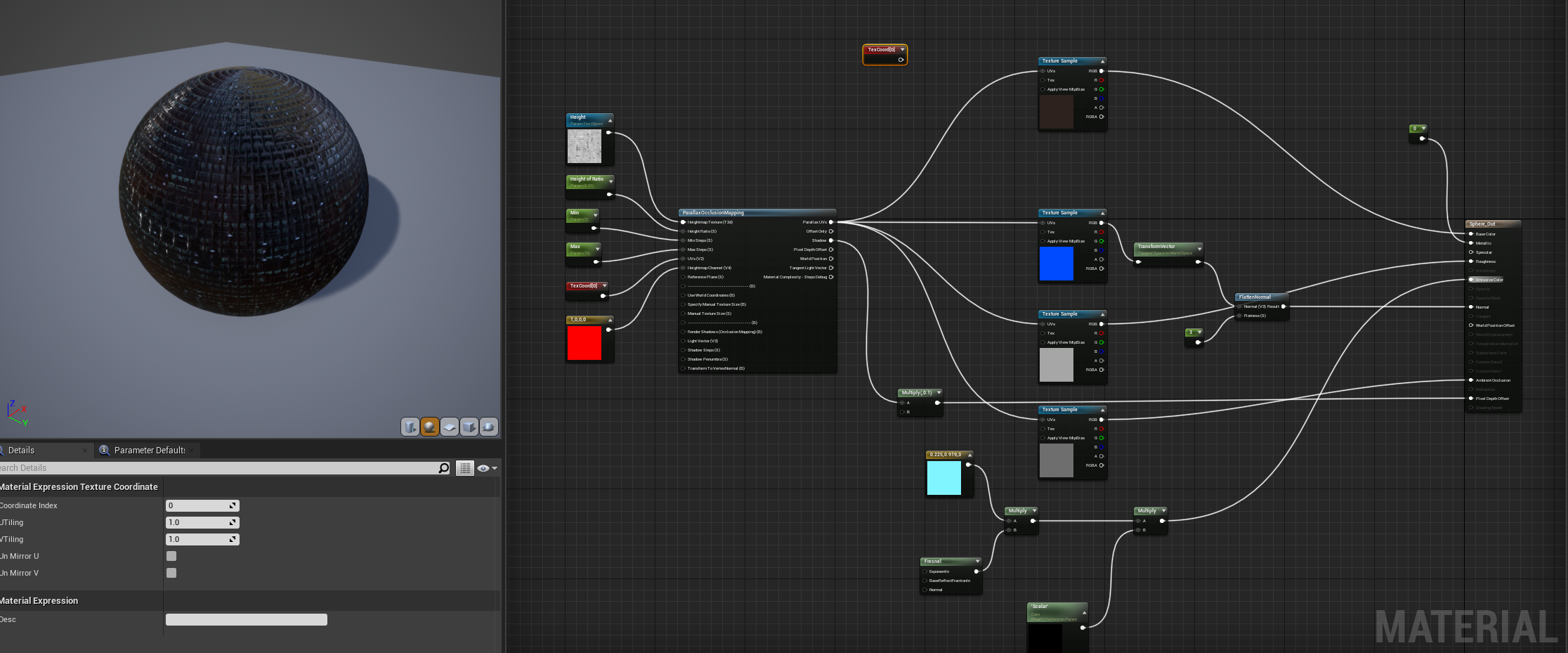1568x653 pixels.
Task: Use the teapot custom preview mesh icon
Action: coord(489,427)
